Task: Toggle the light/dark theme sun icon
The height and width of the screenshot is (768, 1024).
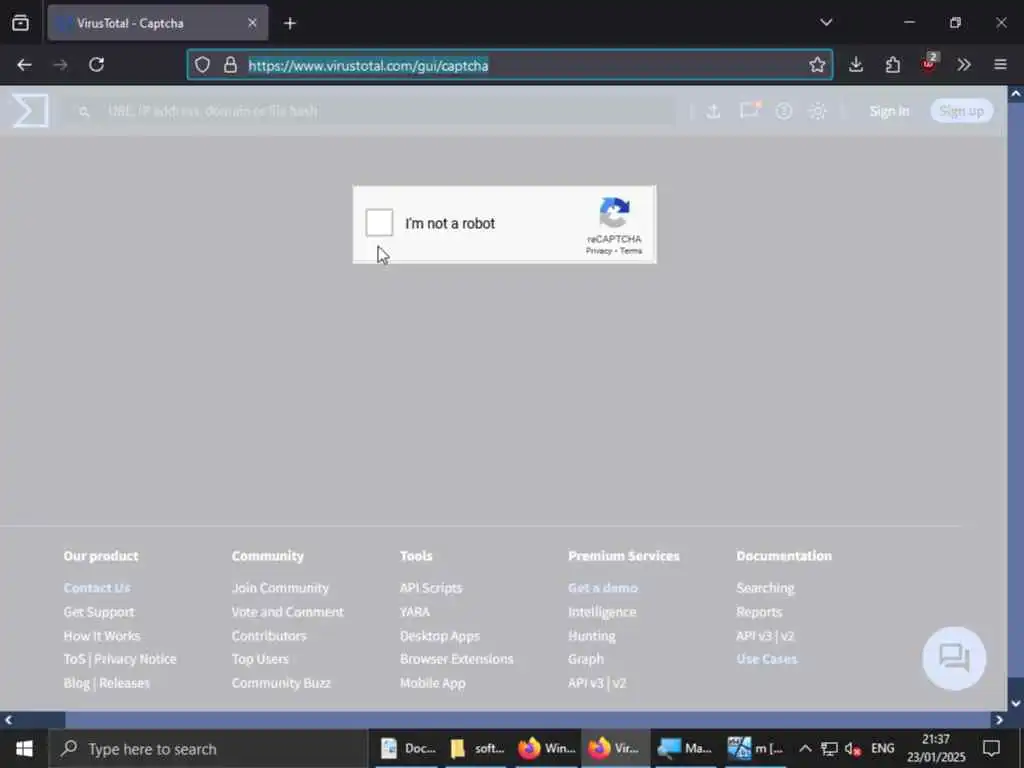Action: [x=818, y=112]
